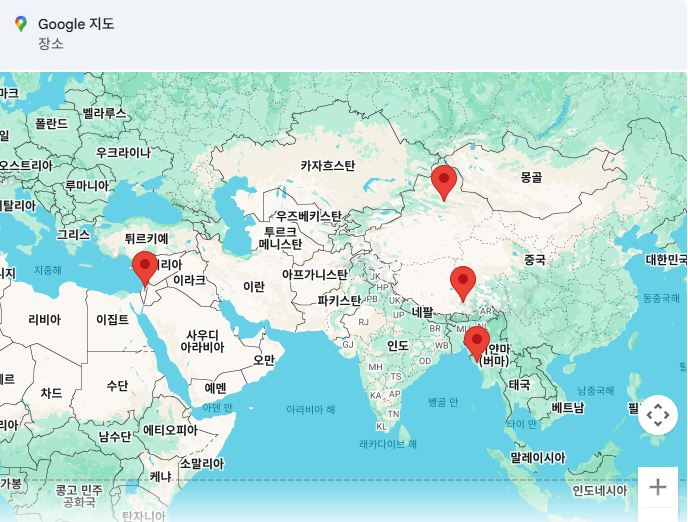
Task: Click the (버마) Myanmar label
Action: (494, 361)
